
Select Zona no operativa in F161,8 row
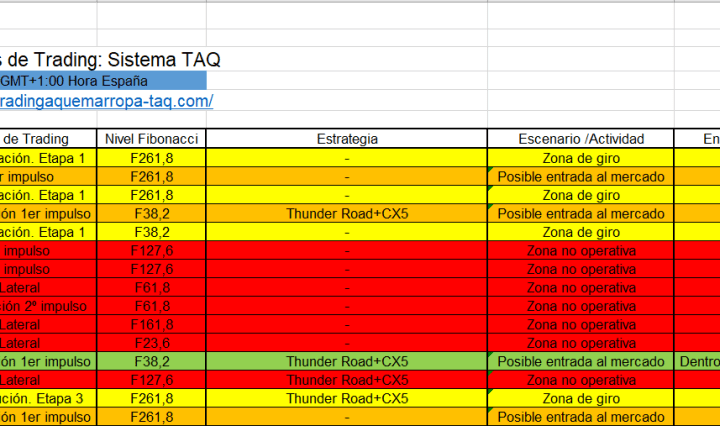point(581,325)
